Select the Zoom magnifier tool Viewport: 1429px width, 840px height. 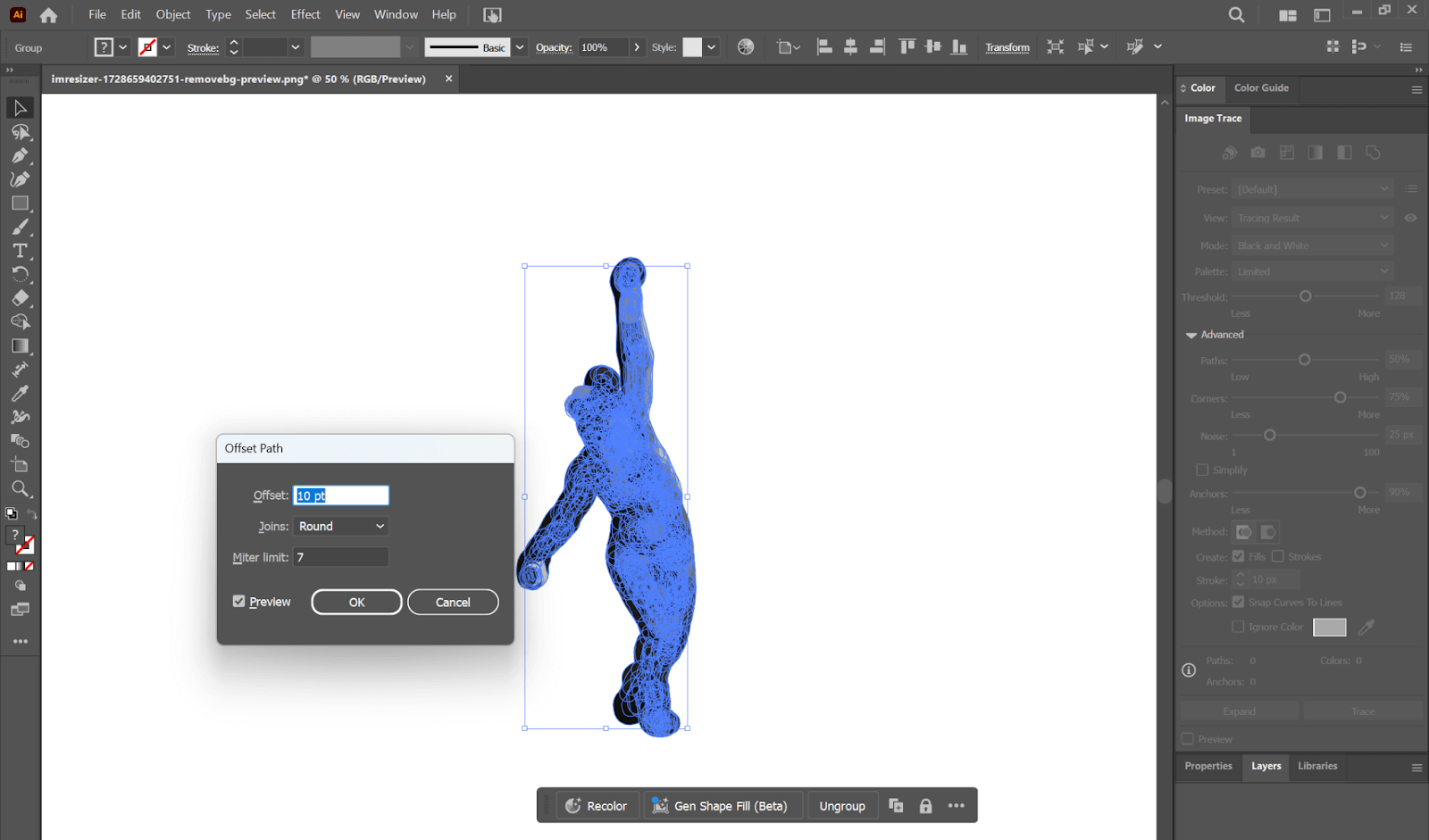click(20, 489)
